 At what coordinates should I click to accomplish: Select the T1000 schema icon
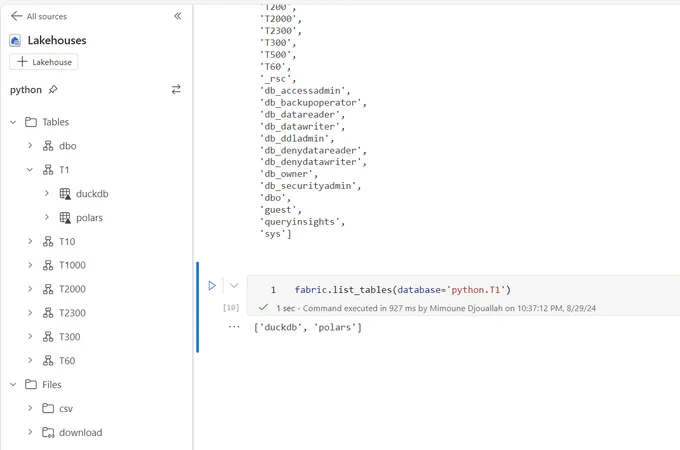48,265
